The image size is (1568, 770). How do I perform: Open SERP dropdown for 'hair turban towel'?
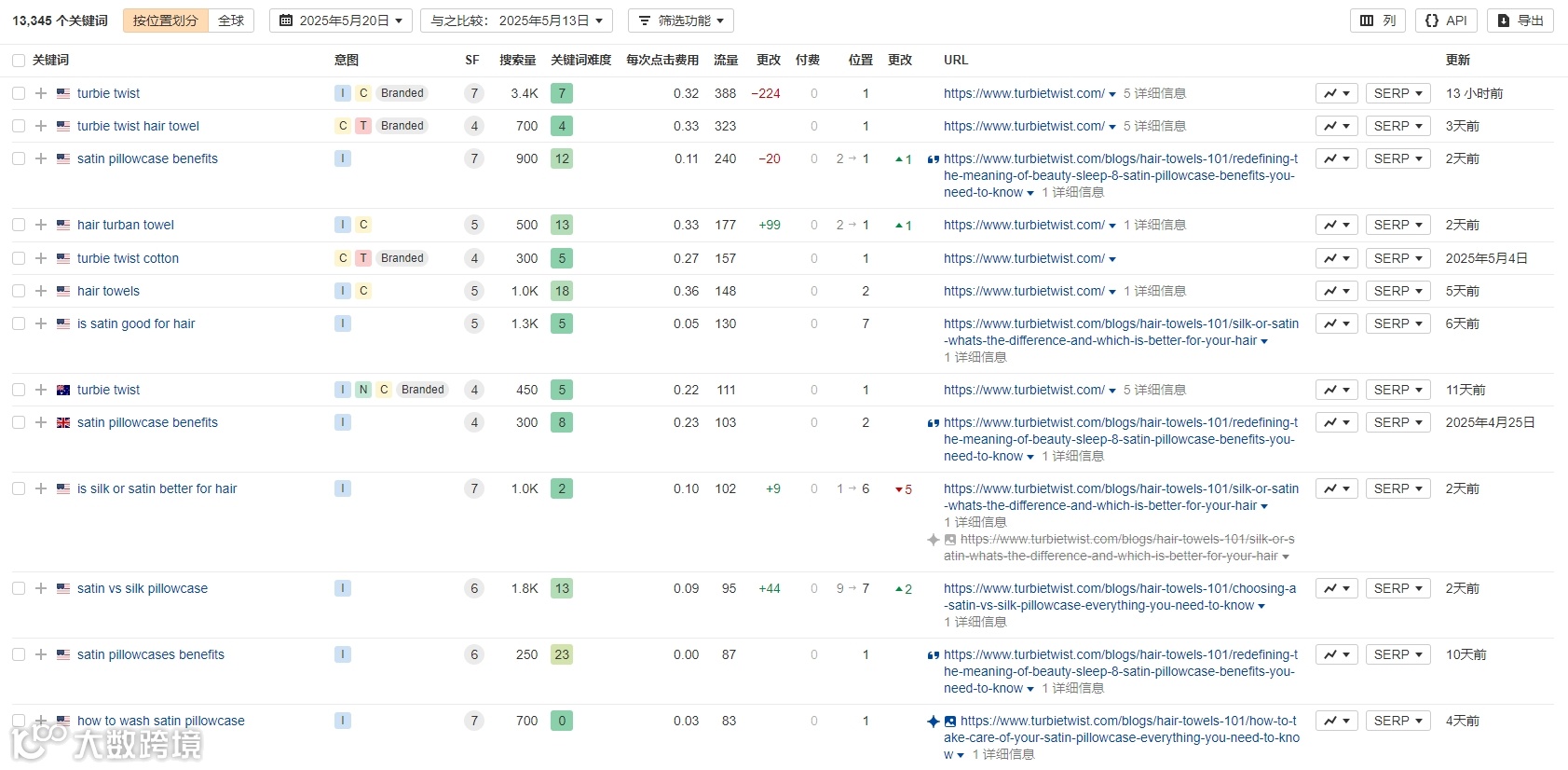click(x=1398, y=225)
